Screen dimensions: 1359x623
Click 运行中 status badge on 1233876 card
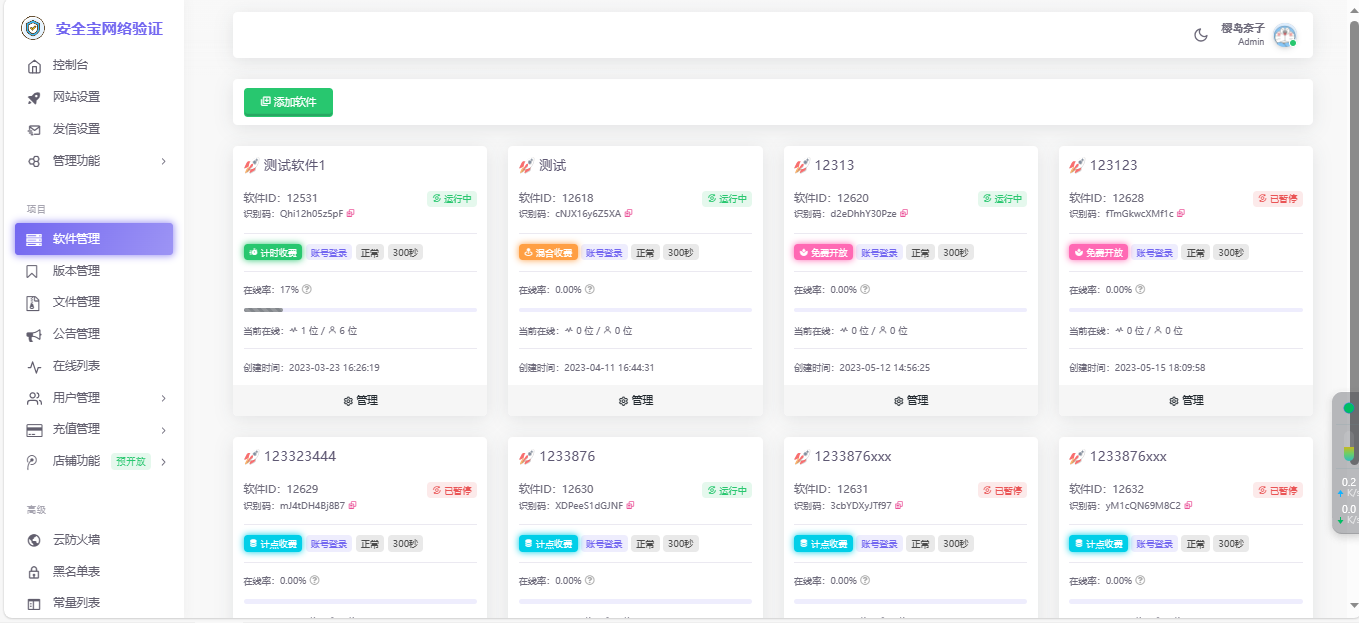727,490
